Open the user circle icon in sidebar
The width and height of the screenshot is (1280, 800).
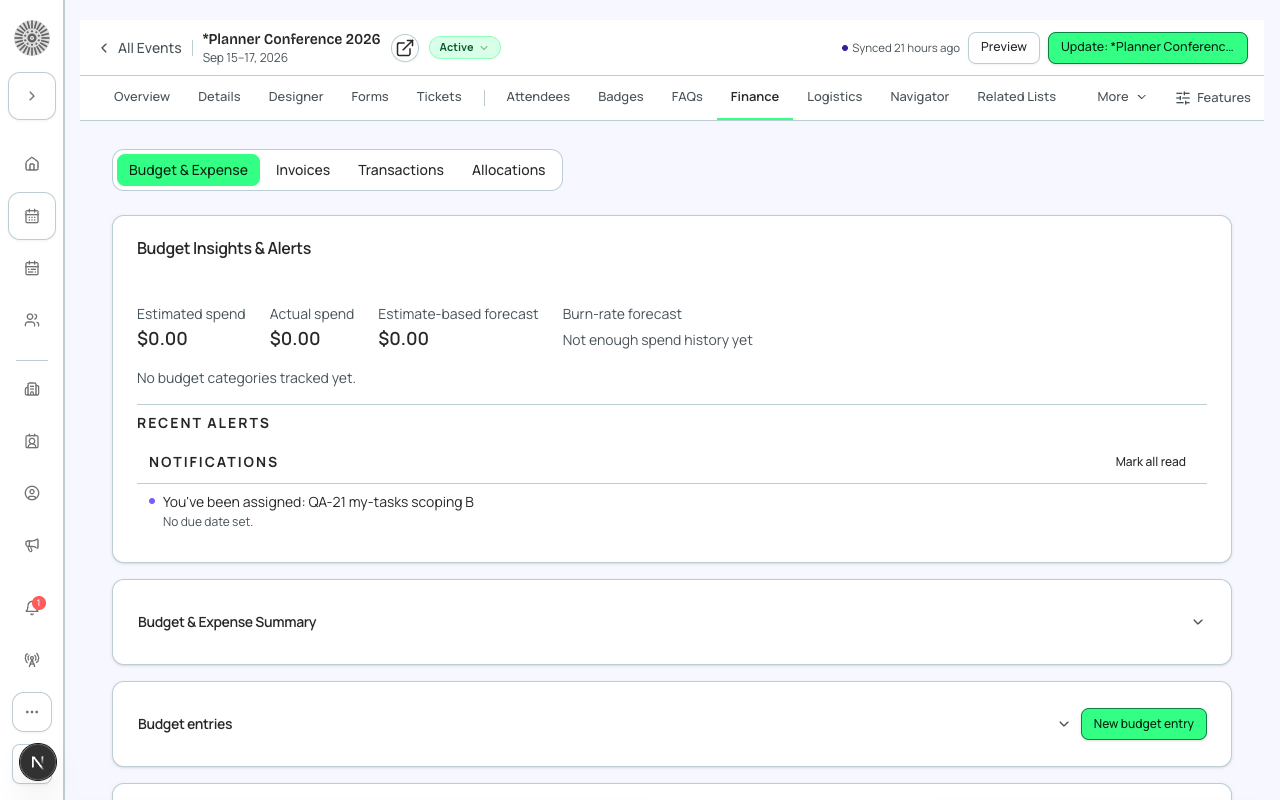click(x=32, y=493)
